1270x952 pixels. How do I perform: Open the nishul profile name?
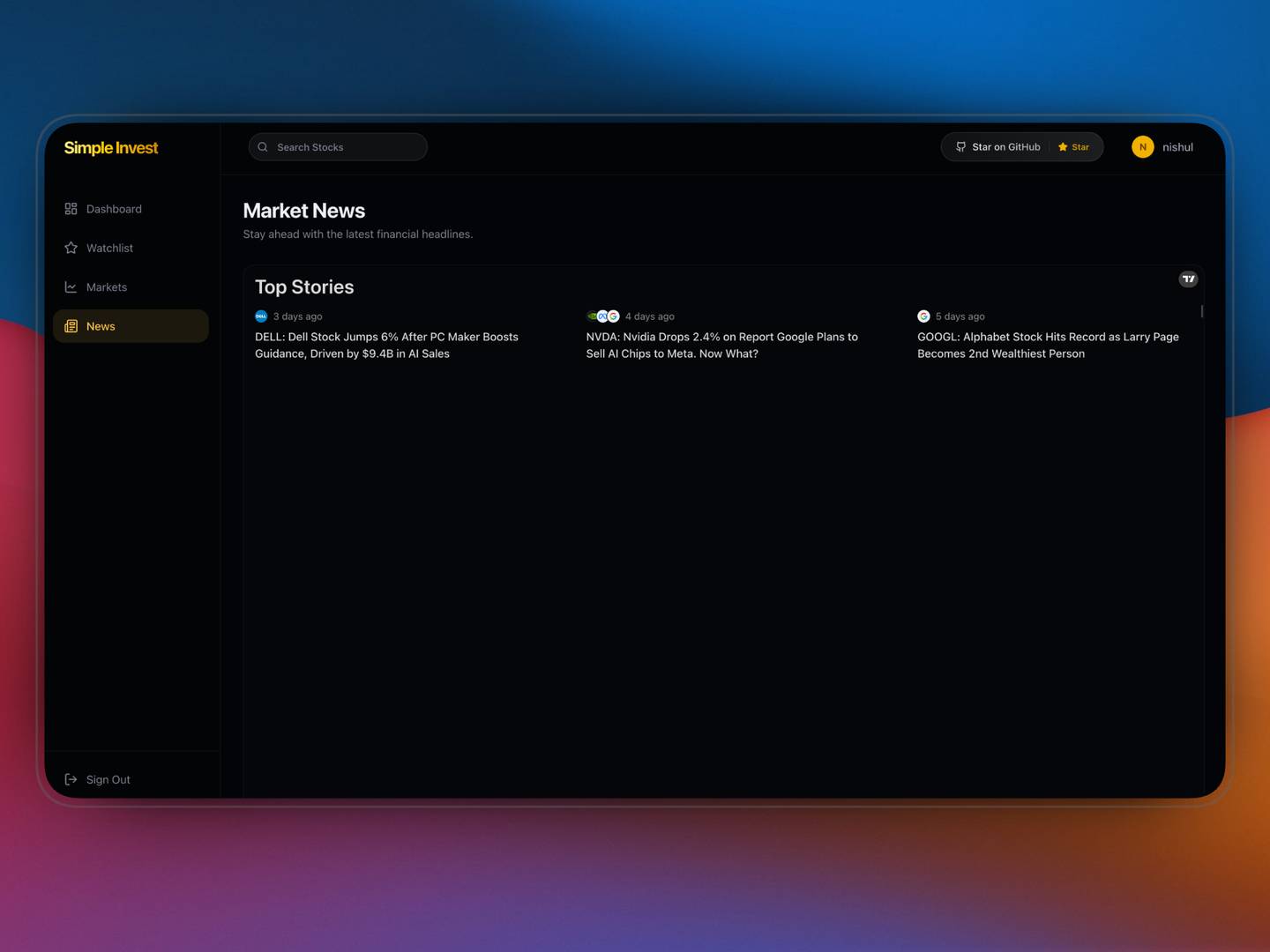click(1177, 147)
